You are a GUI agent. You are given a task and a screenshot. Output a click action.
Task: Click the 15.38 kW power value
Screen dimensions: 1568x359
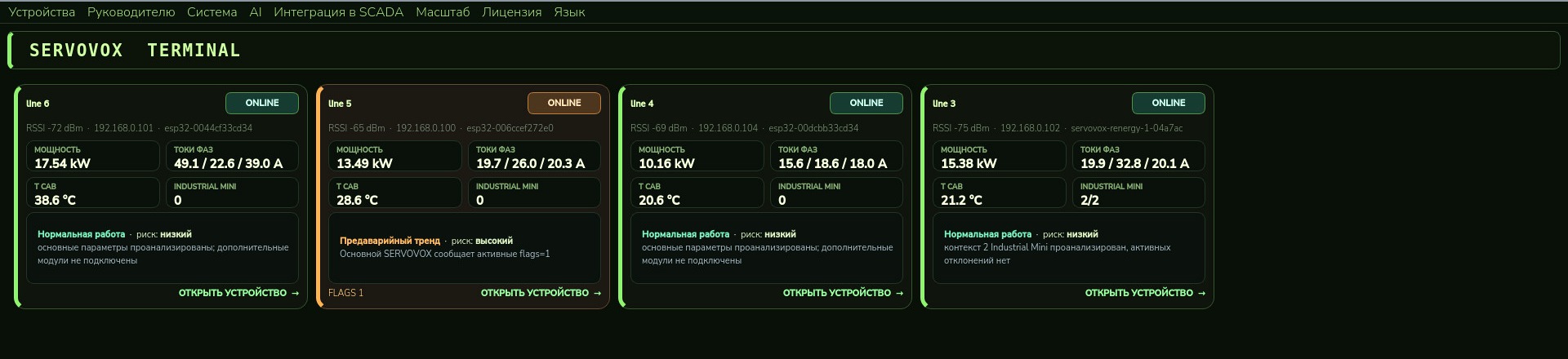pos(969,163)
